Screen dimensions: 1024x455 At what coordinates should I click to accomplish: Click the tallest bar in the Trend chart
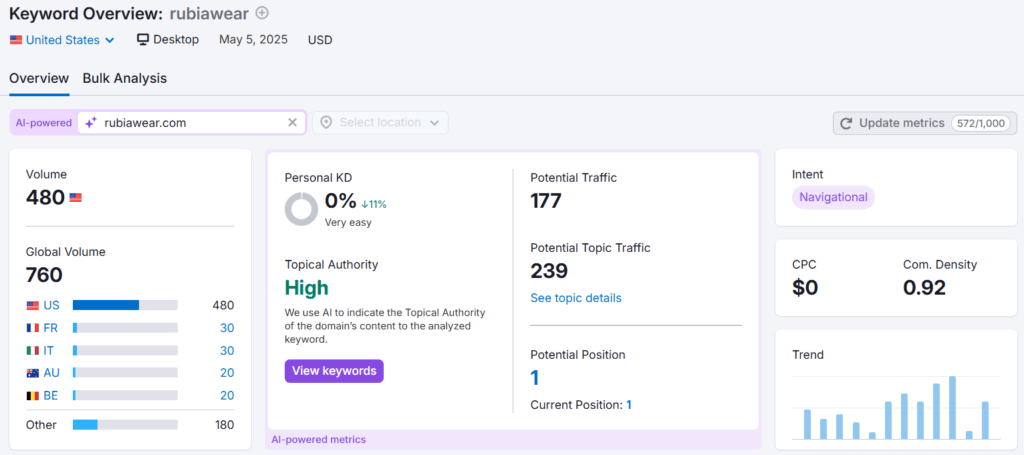(952, 407)
